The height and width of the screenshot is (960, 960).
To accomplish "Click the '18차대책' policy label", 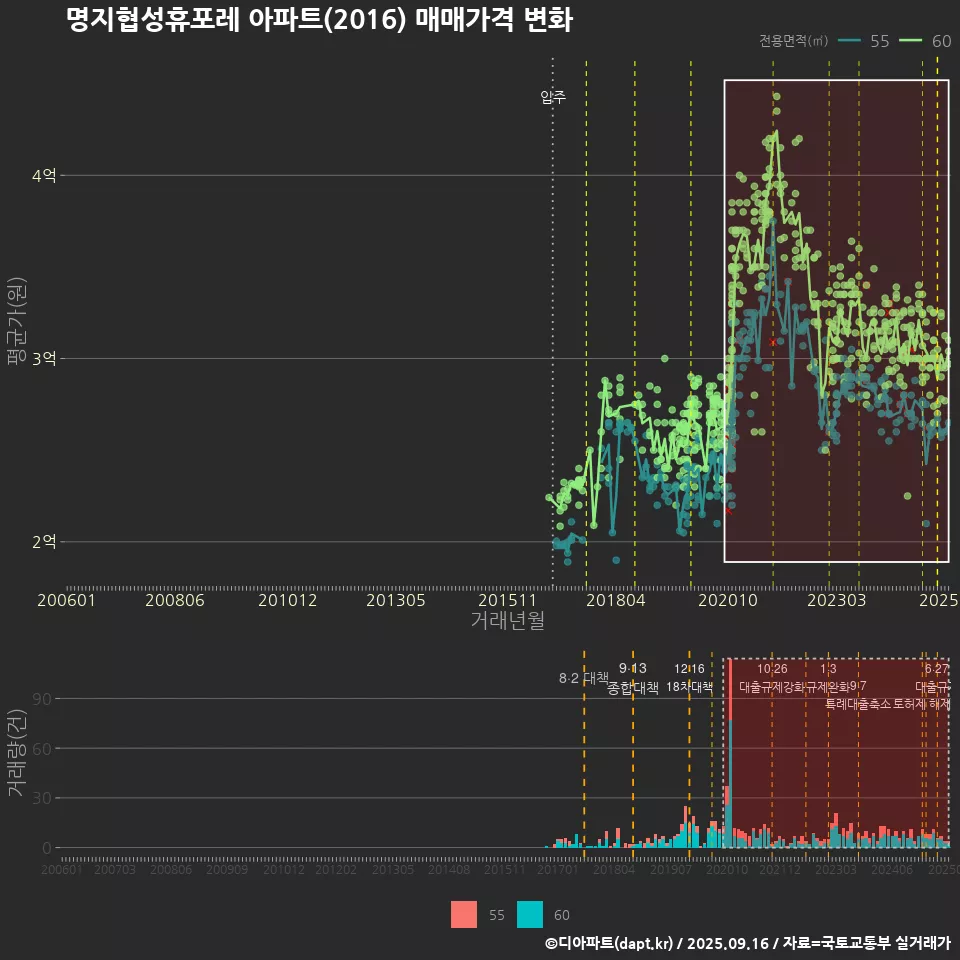I will 689,687.
